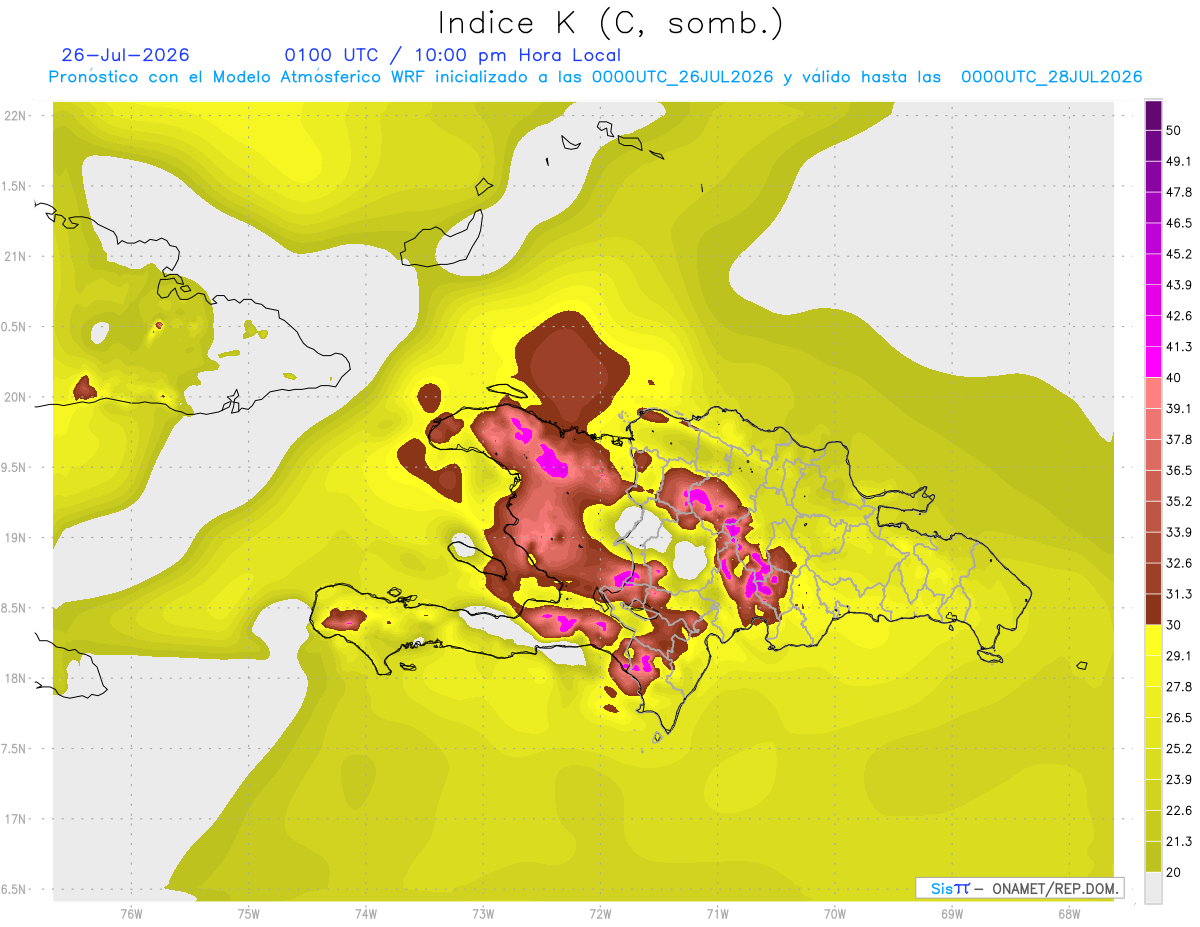Click the dark brown legend swatch between 30 and 31.3
This screenshot has height=927, width=1200.
click(x=1154, y=609)
